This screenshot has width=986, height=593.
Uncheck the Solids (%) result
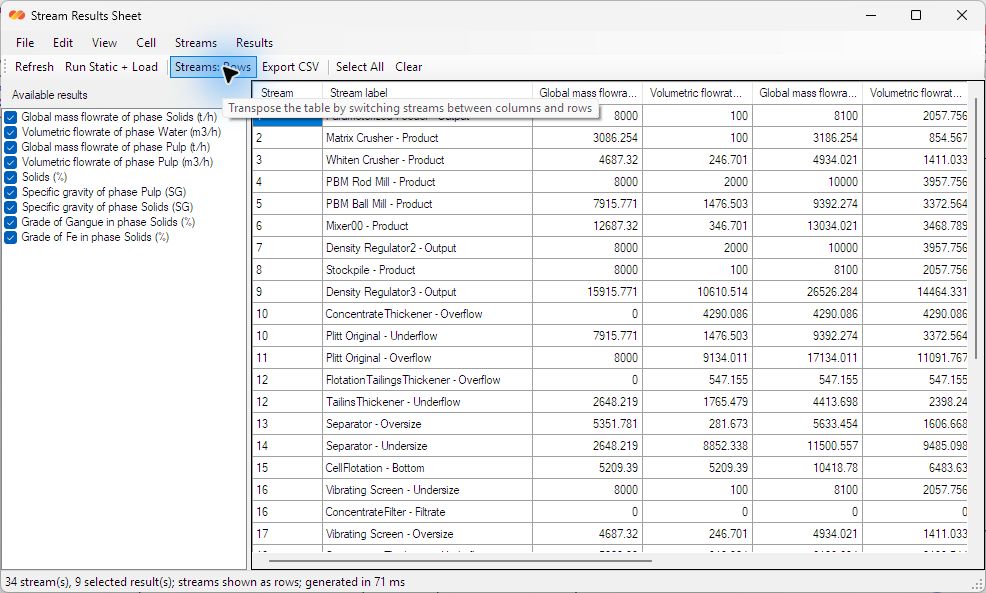pyautogui.click(x=11, y=177)
